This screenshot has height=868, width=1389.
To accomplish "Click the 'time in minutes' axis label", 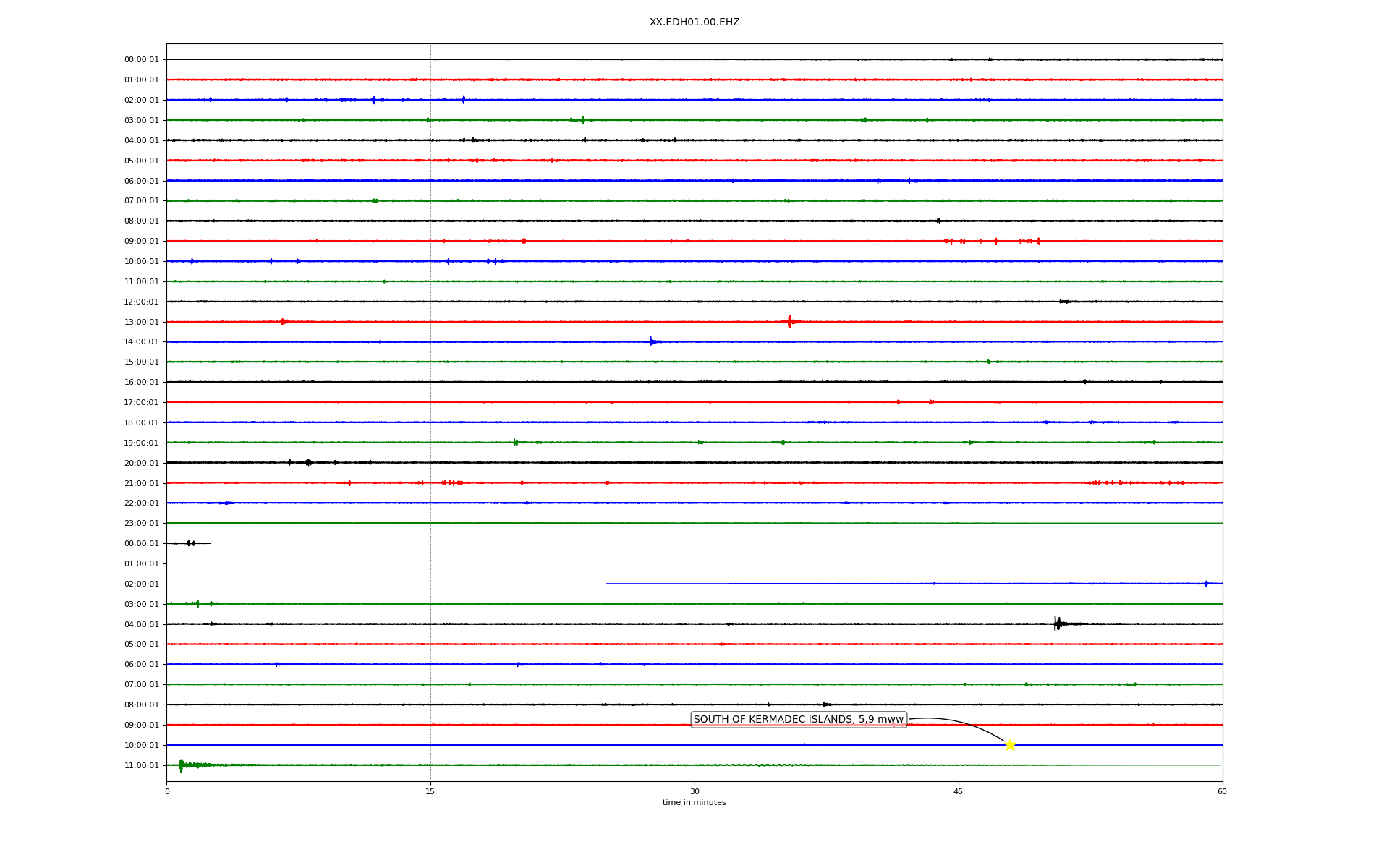I will pos(694,802).
